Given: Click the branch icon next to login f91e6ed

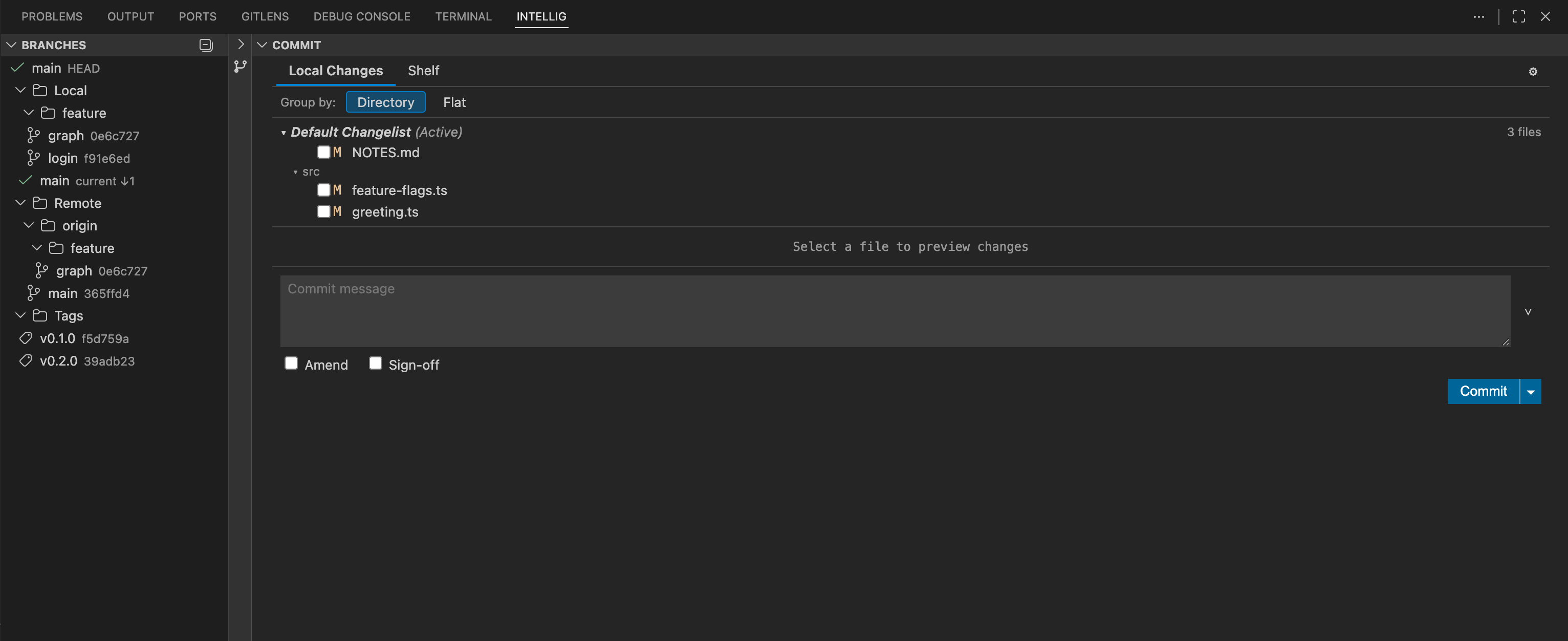Looking at the screenshot, I should pyautogui.click(x=33, y=158).
